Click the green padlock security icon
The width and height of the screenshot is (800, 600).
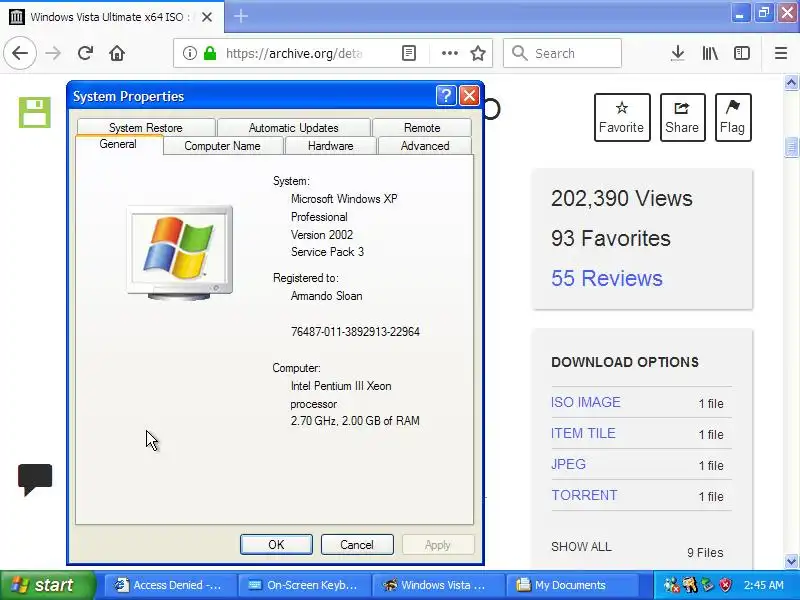coord(210,53)
